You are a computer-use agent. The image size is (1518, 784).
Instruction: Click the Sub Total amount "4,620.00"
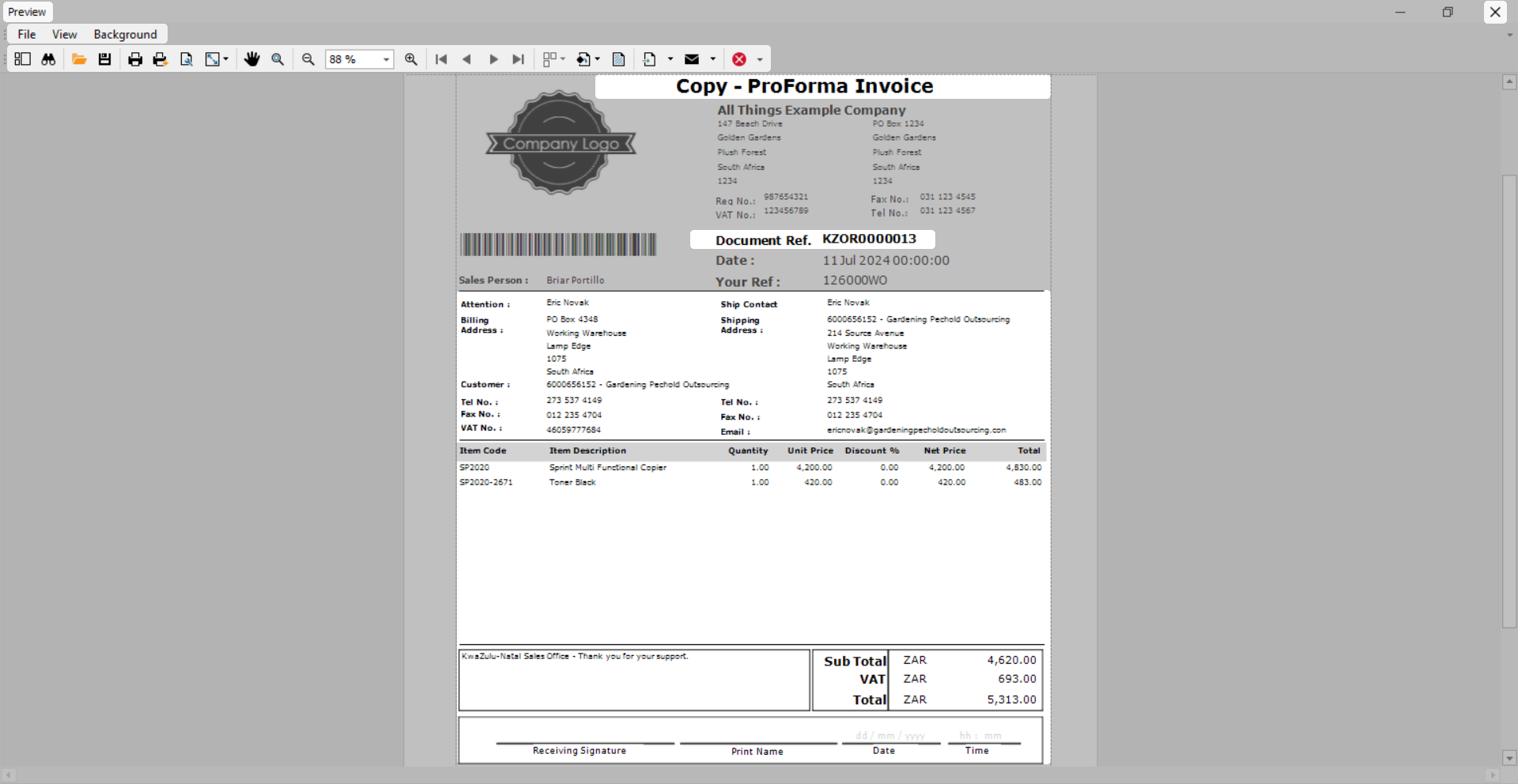[x=1012, y=660]
